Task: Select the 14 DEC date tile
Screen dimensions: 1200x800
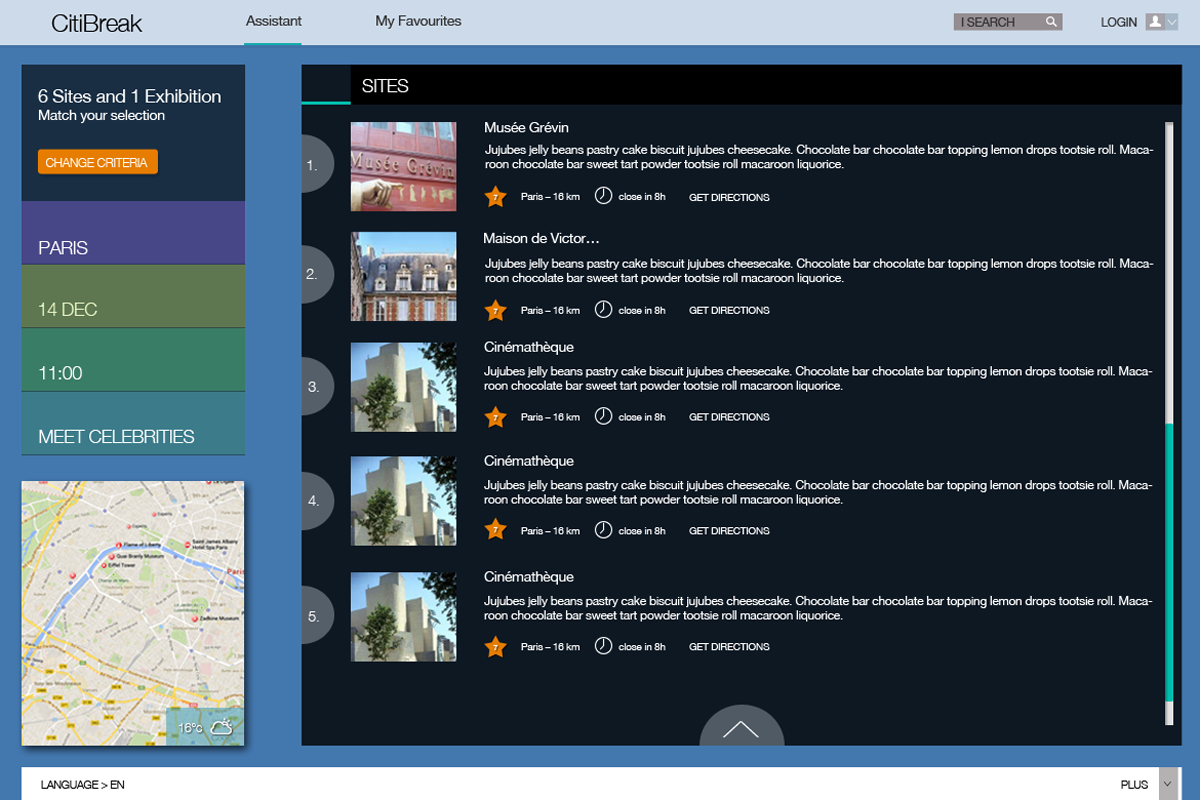Action: click(133, 296)
